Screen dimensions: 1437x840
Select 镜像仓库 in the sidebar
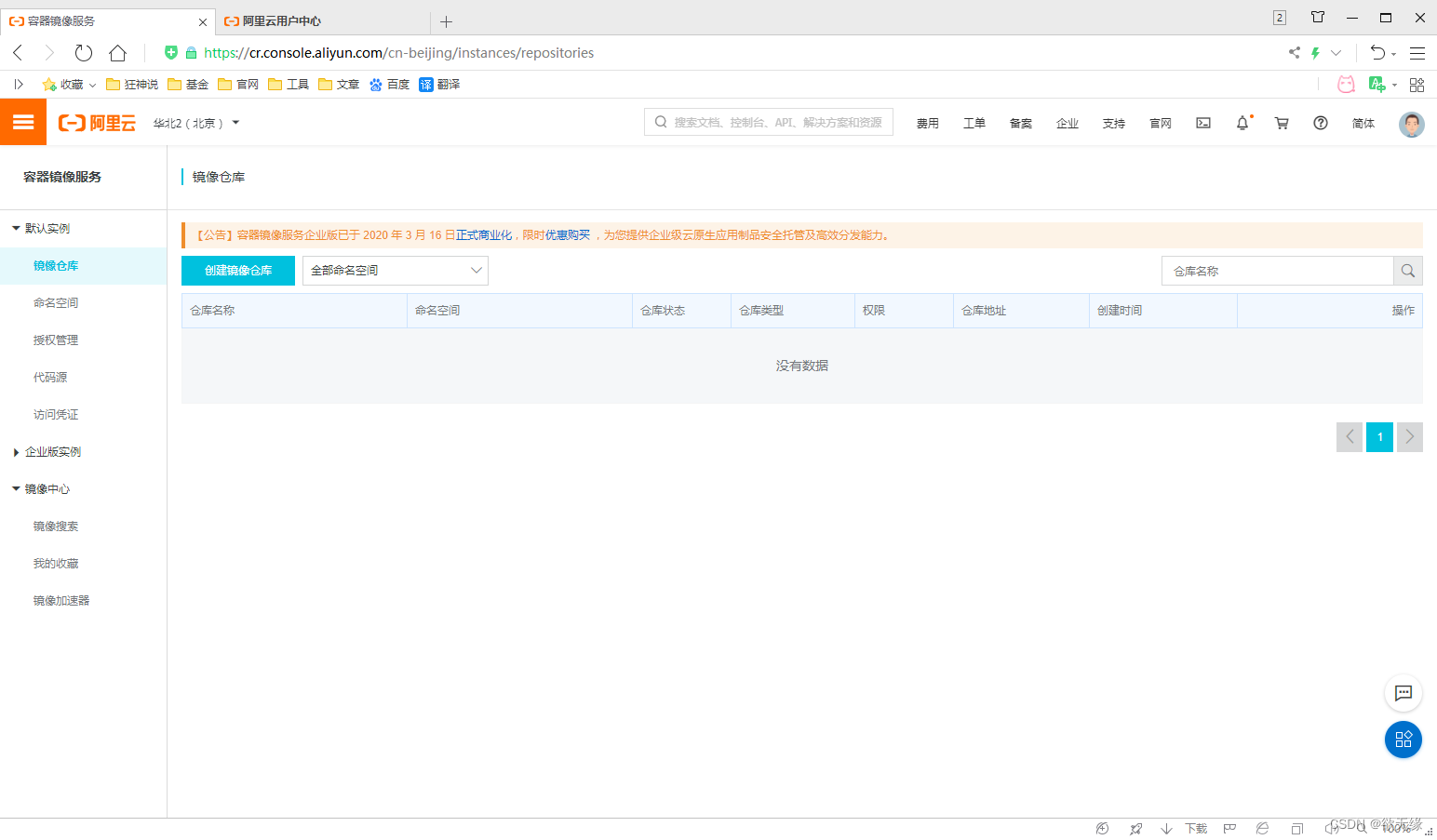[56, 266]
